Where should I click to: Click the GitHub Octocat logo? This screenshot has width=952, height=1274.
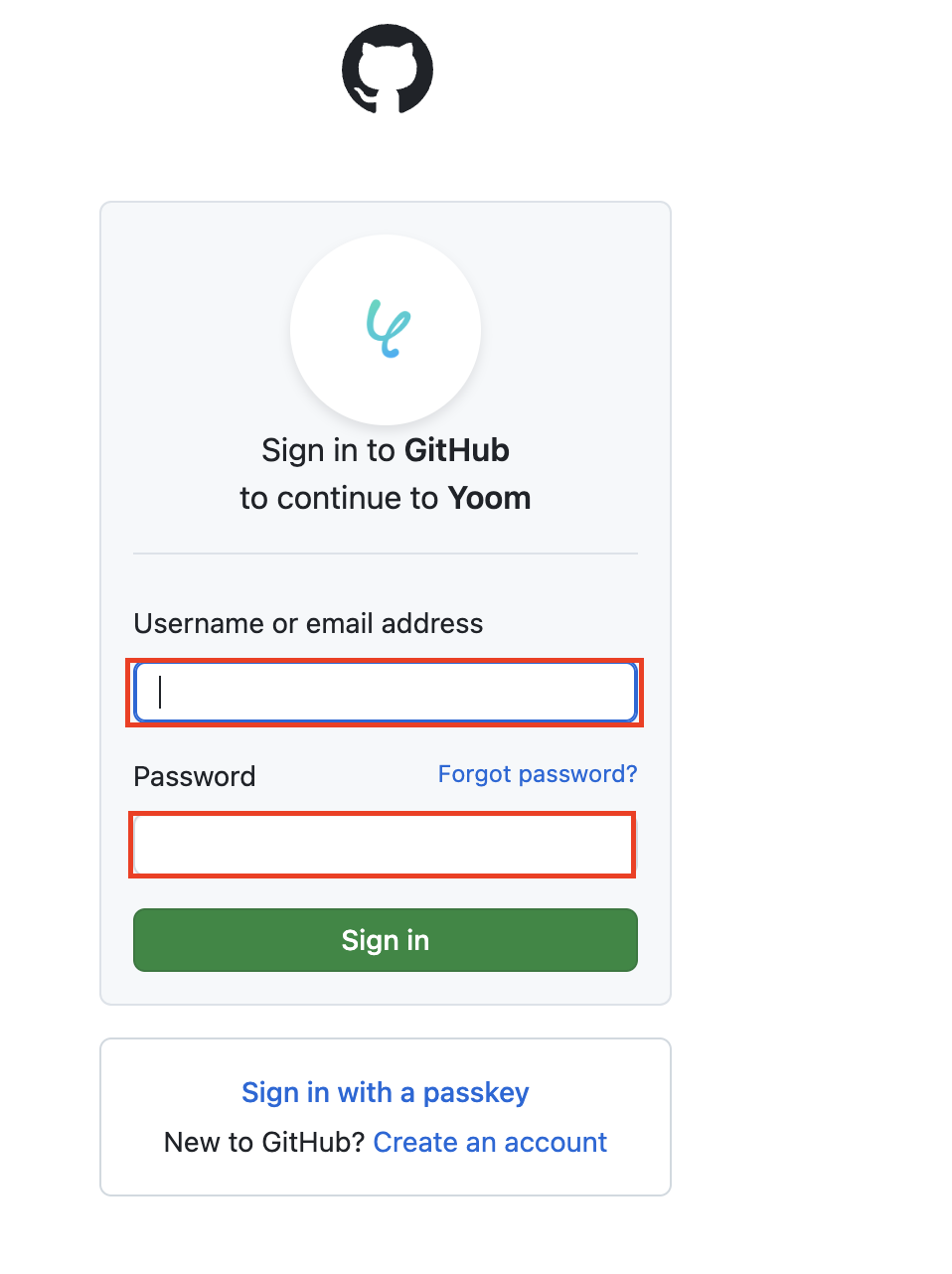pos(388,69)
